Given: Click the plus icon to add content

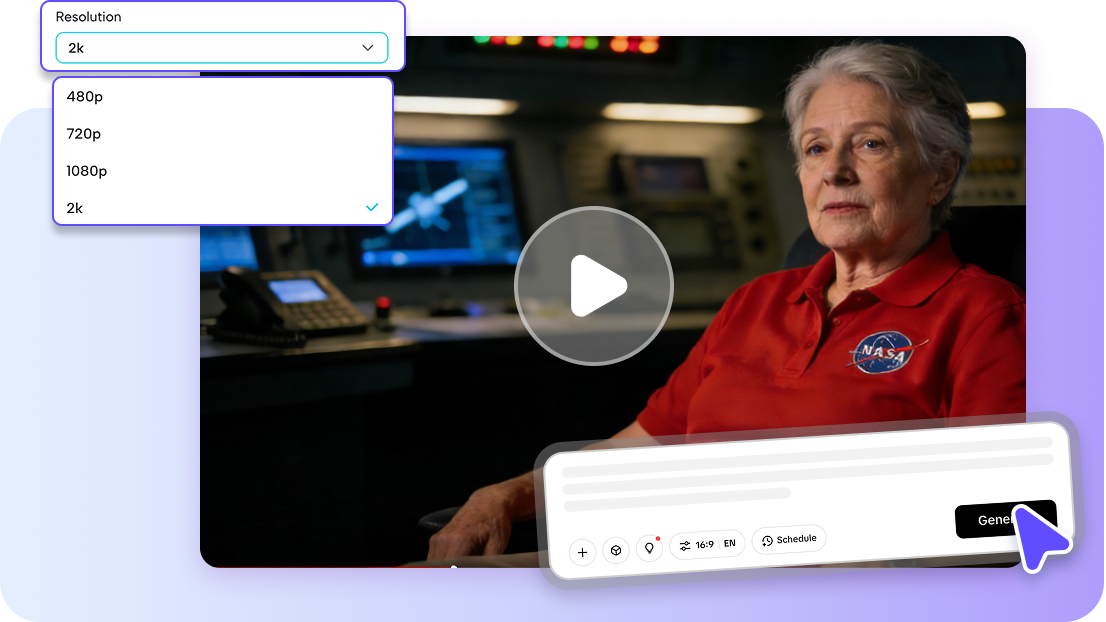Looking at the screenshot, I should pos(582,551).
